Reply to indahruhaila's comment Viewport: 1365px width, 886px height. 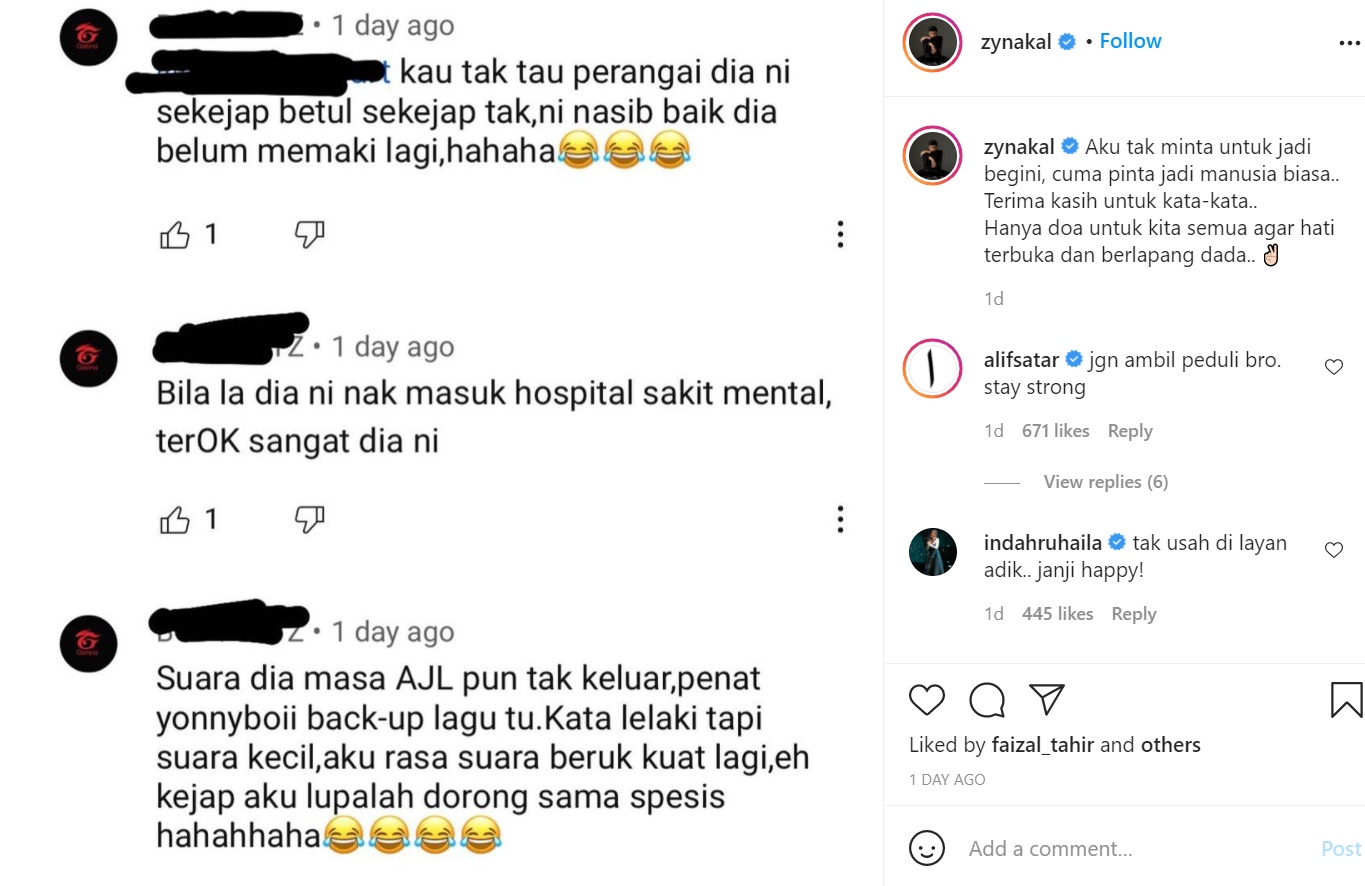[1134, 614]
